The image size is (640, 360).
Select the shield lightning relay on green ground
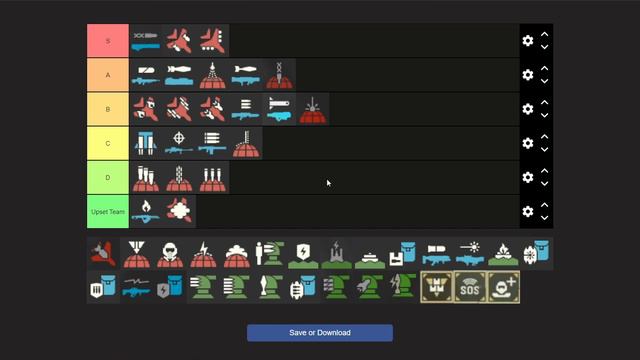tap(303, 253)
